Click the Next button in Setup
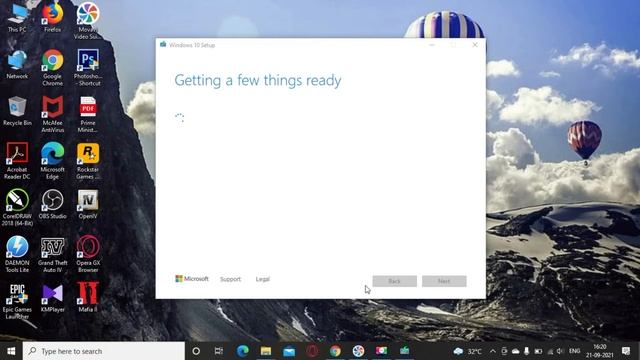640x360 pixels. pos(444,281)
